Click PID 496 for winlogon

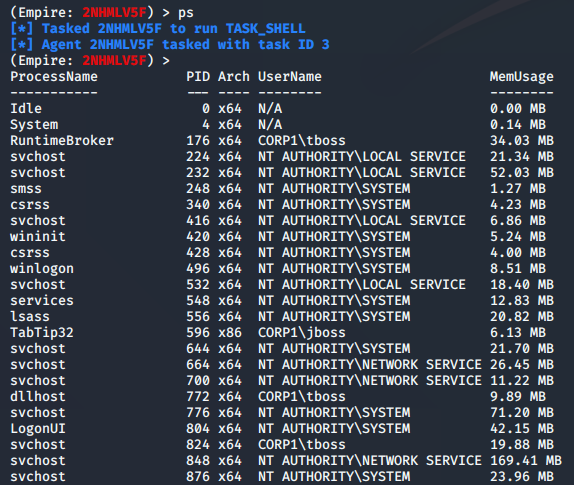(198, 269)
